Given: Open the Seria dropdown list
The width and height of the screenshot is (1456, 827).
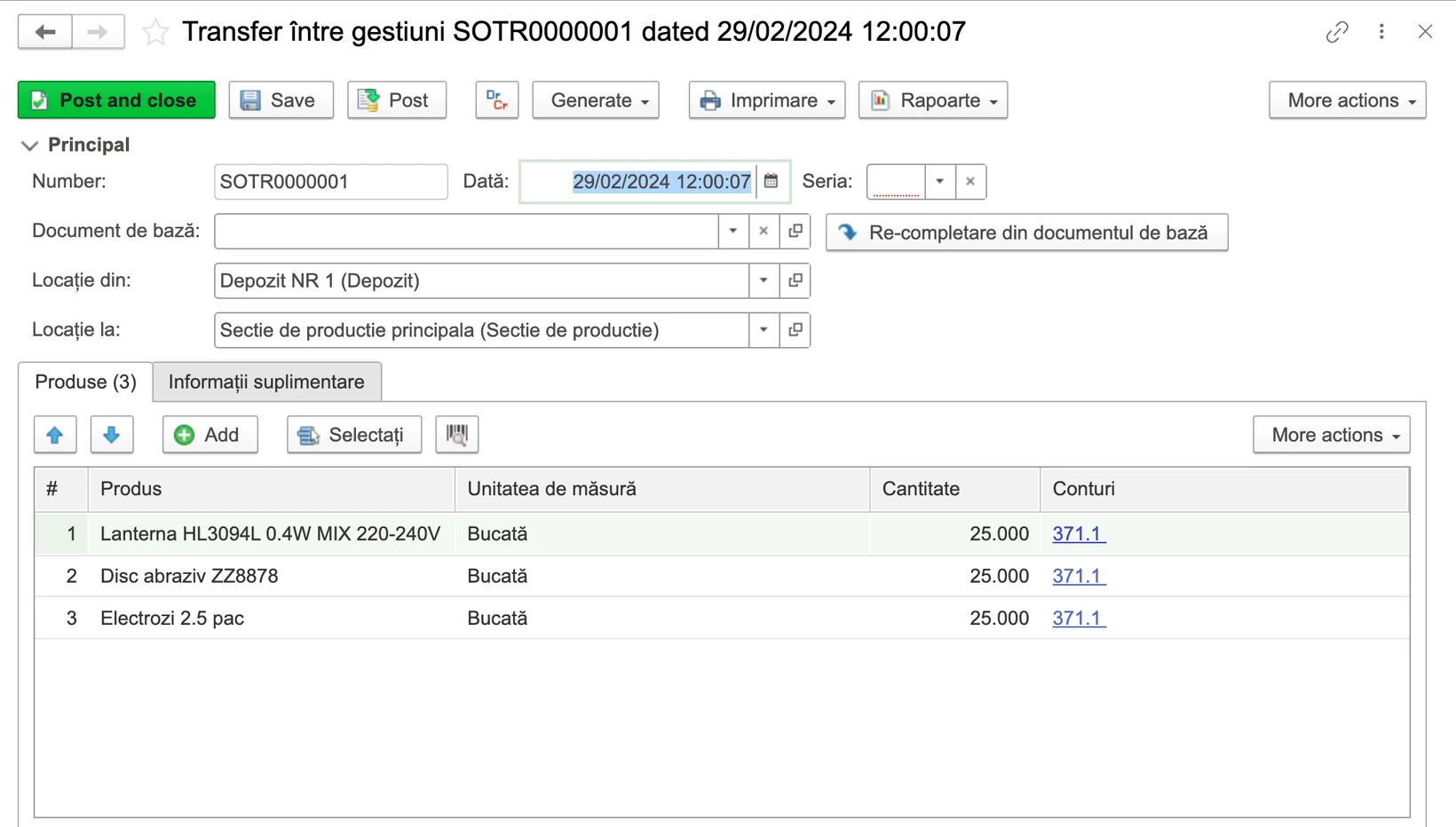Looking at the screenshot, I should 939,182.
